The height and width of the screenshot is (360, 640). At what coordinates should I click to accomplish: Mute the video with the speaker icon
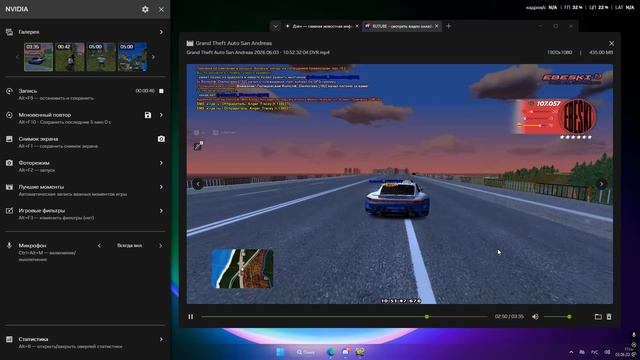535,317
